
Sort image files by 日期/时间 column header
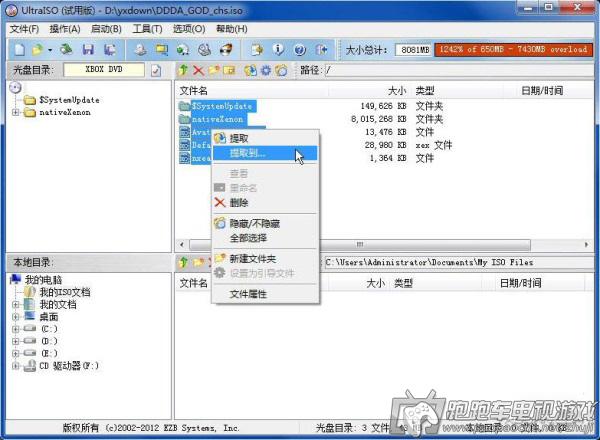[x=542, y=91]
